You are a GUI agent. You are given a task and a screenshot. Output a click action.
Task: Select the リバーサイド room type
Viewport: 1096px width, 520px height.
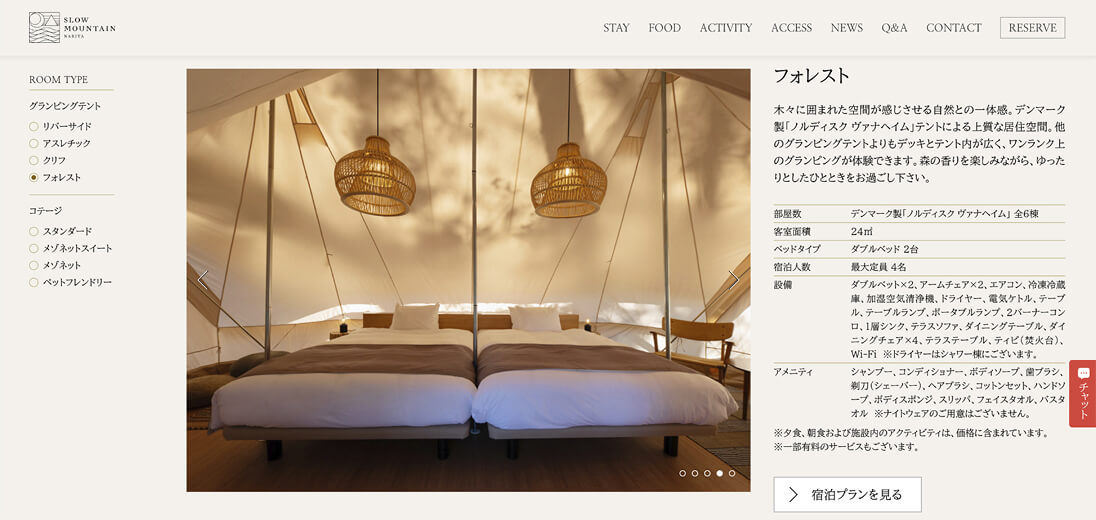pos(60,127)
